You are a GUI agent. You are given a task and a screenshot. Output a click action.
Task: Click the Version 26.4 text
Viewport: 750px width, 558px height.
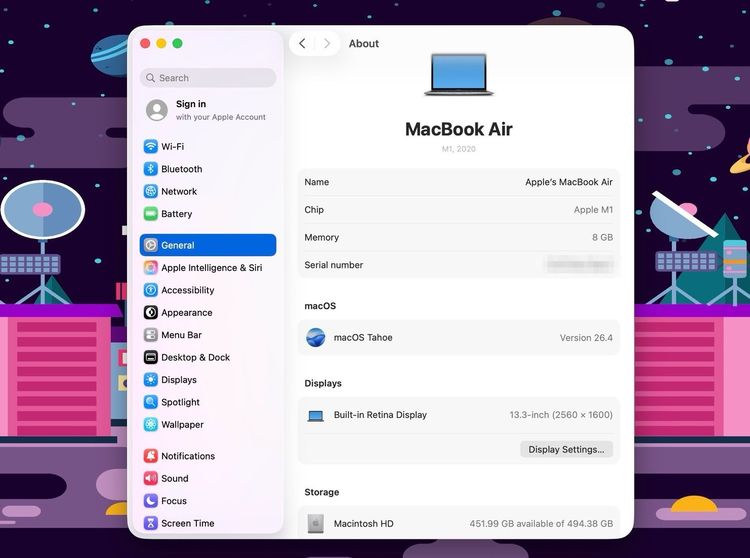coord(586,338)
